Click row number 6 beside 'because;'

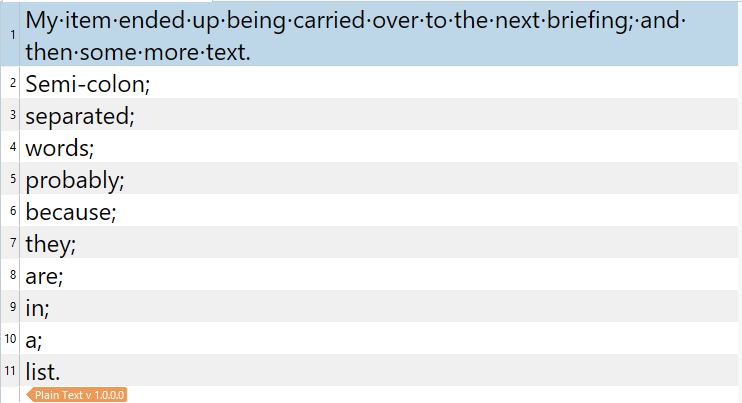(x=12, y=212)
